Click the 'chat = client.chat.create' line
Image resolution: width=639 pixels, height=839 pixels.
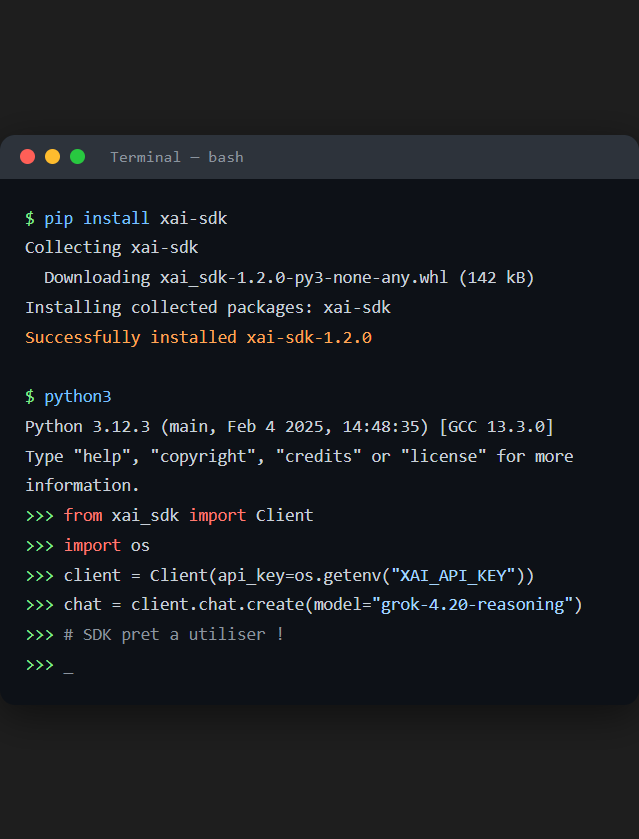tap(304, 605)
